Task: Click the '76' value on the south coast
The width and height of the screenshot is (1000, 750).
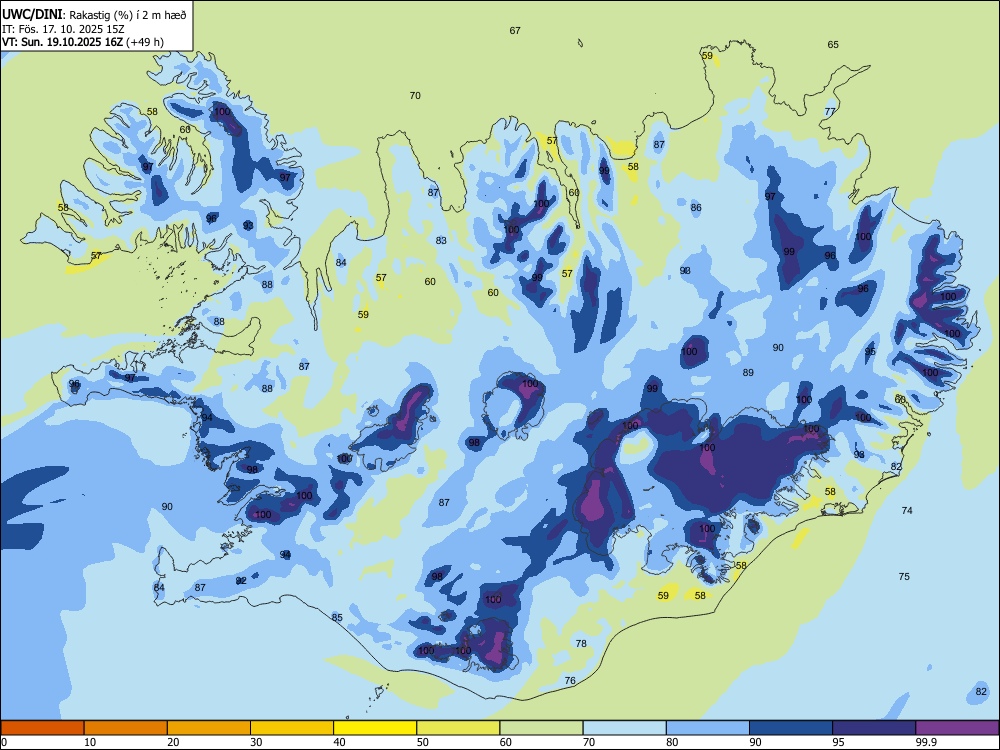Action: 570,681
